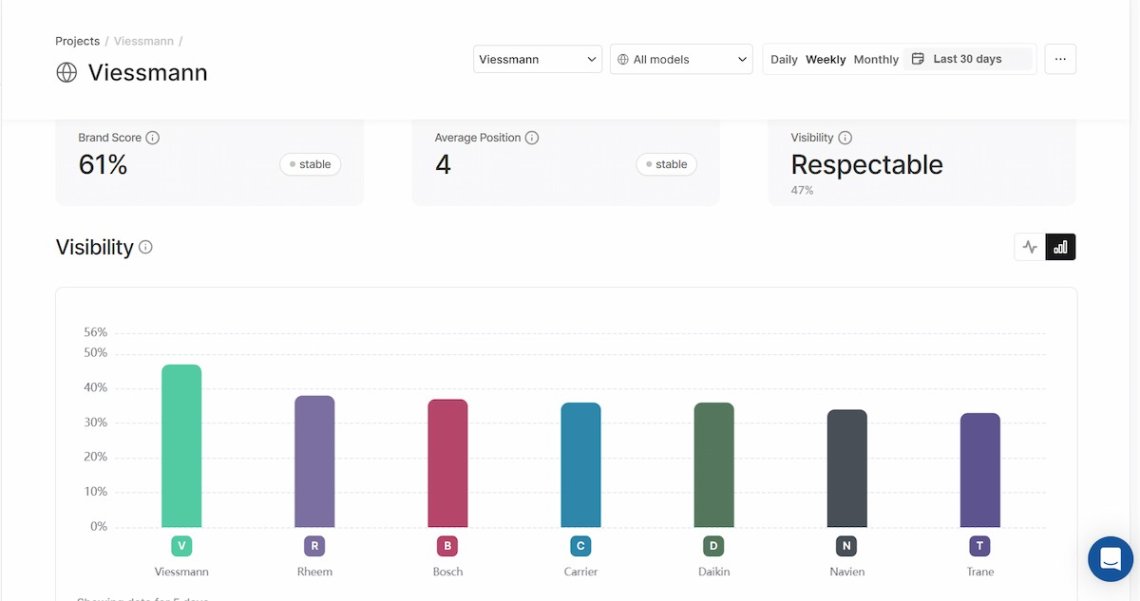Viewport: 1140px width, 601px height.
Task: Click the Respectable visibility value
Action: tap(867, 165)
